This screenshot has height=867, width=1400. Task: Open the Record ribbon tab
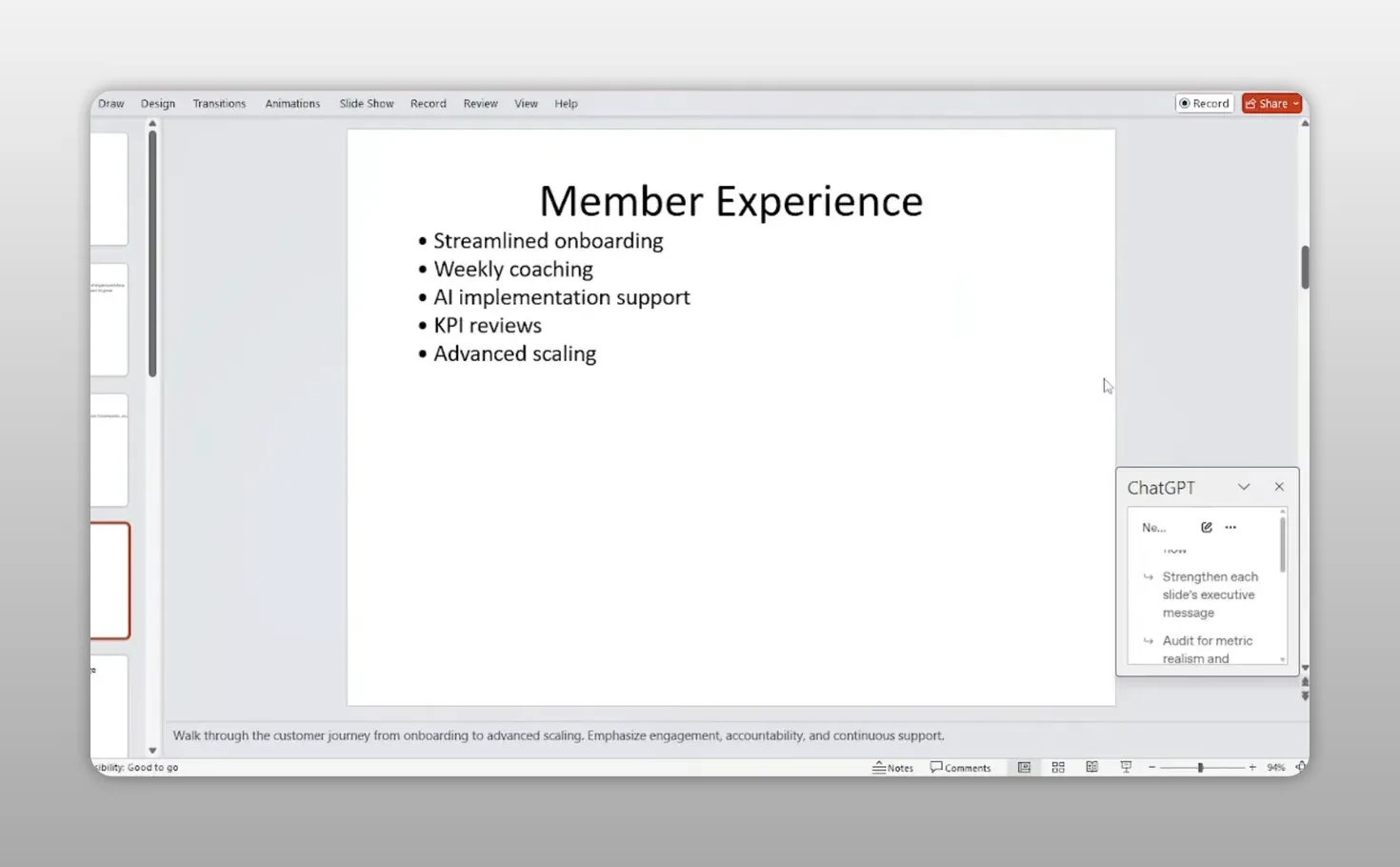coord(429,104)
